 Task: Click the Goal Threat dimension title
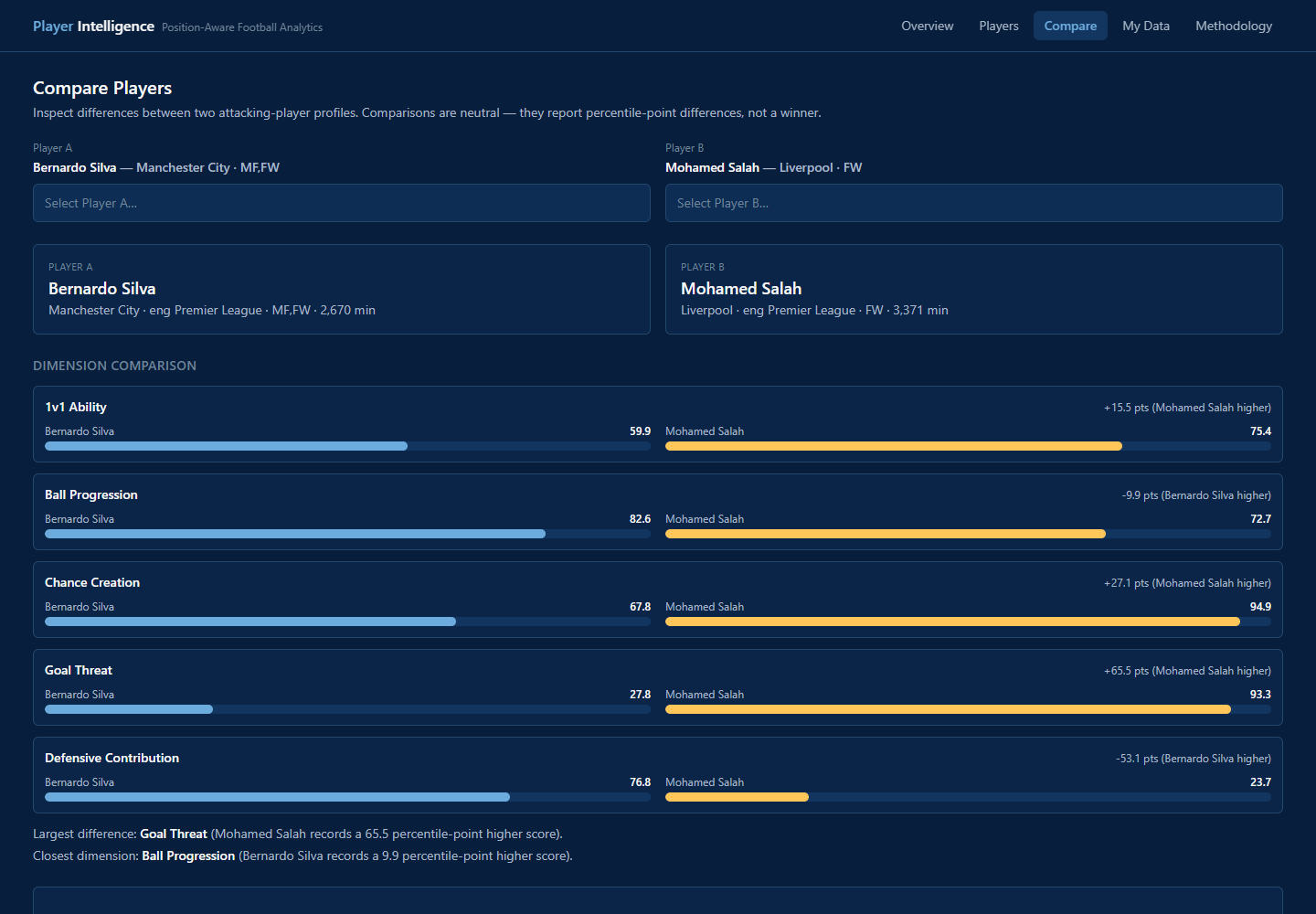(79, 670)
